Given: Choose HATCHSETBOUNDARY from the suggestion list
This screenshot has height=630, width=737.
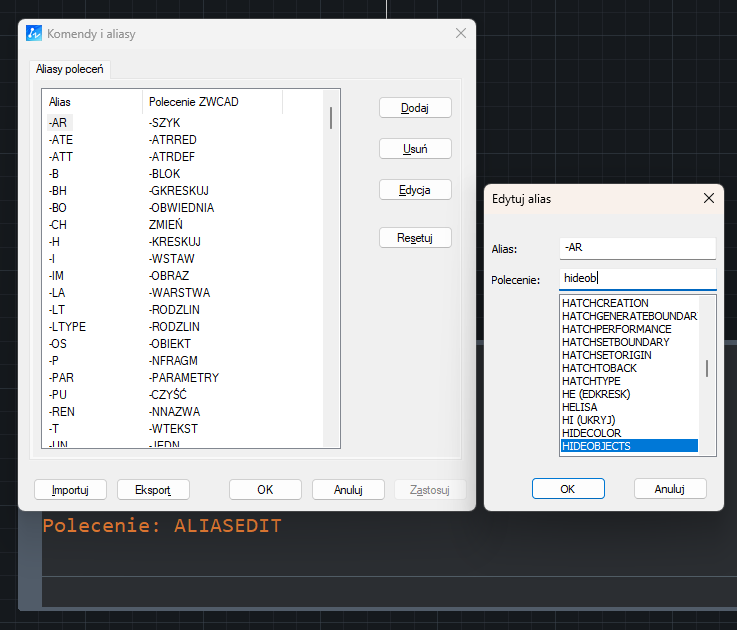Looking at the screenshot, I should (x=630, y=342).
